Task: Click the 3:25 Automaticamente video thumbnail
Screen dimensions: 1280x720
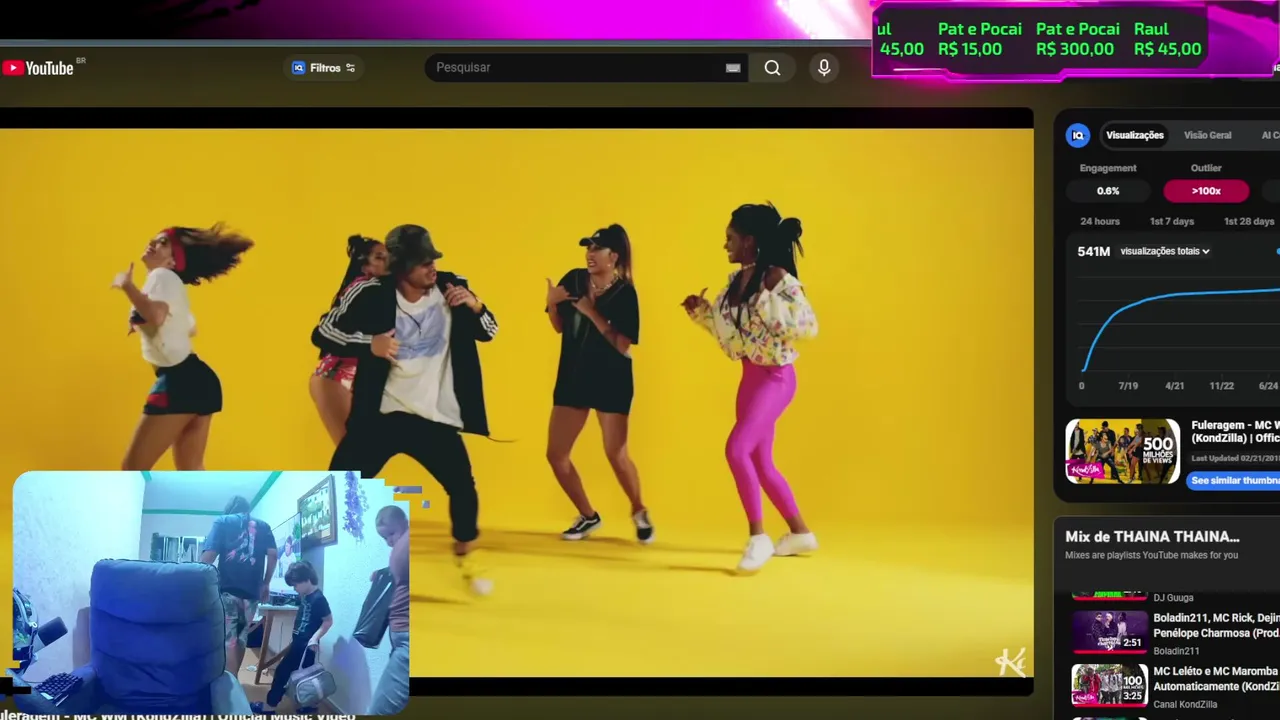Action: 1109,685
